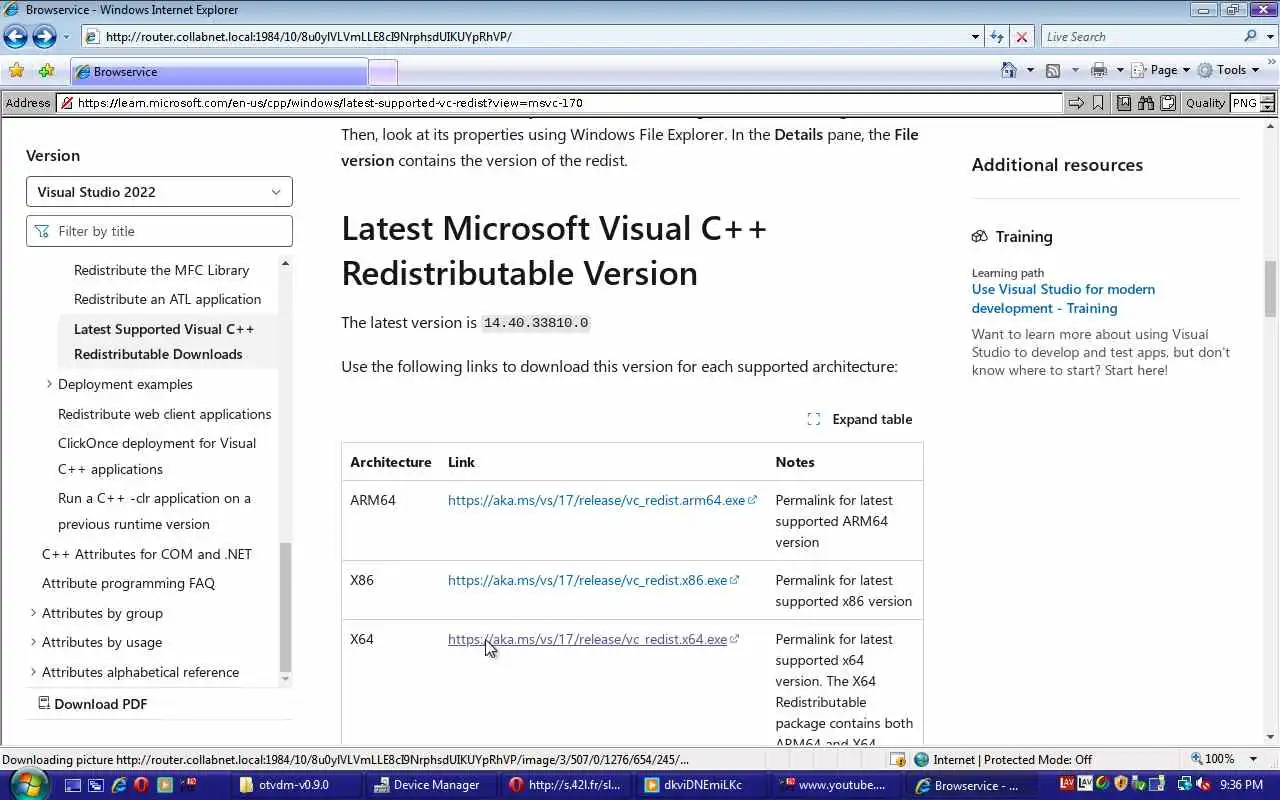
Task: Click the RSS feeds icon
Action: (1053, 70)
